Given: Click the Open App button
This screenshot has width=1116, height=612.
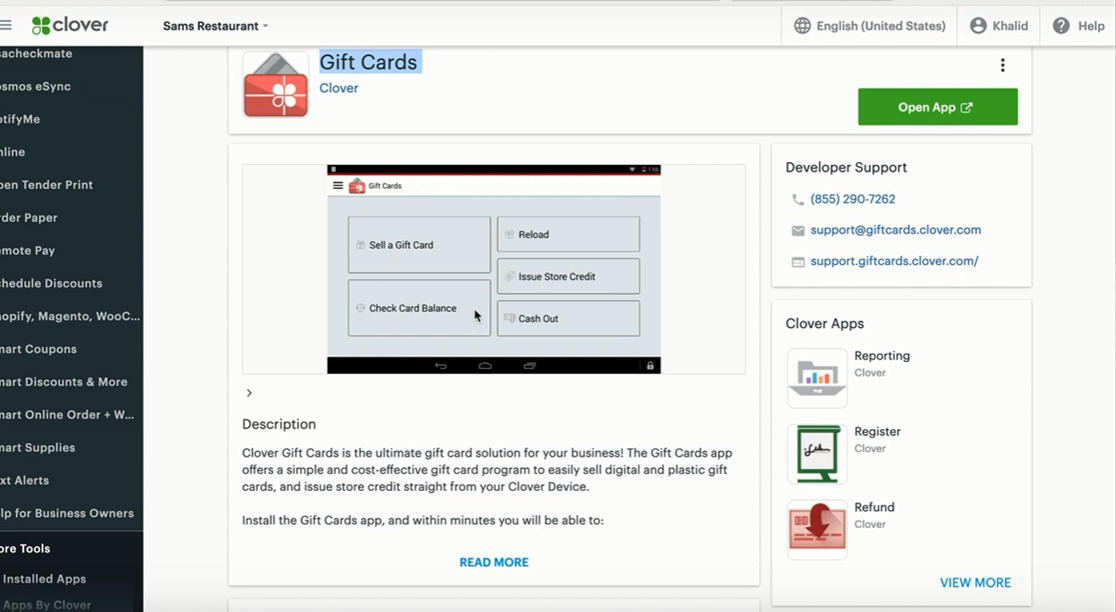Looking at the screenshot, I should pyautogui.click(x=937, y=107).
